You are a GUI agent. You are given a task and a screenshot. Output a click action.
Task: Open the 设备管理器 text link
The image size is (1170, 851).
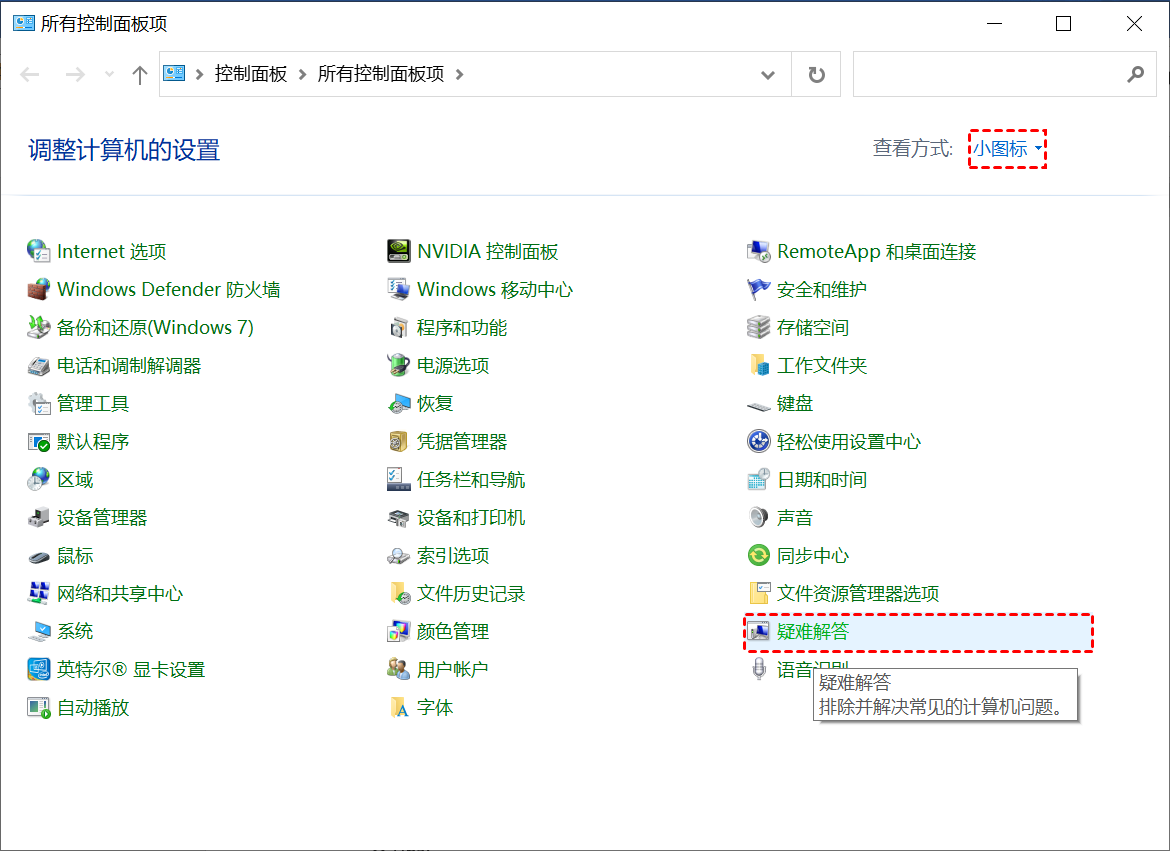(102, 518)
